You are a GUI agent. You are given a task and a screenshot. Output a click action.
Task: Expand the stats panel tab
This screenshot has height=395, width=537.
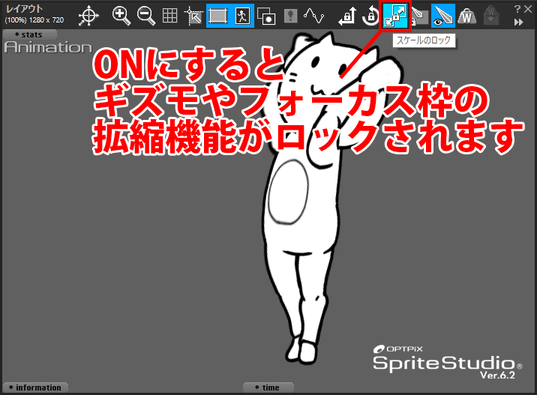(x=29, y=35)
